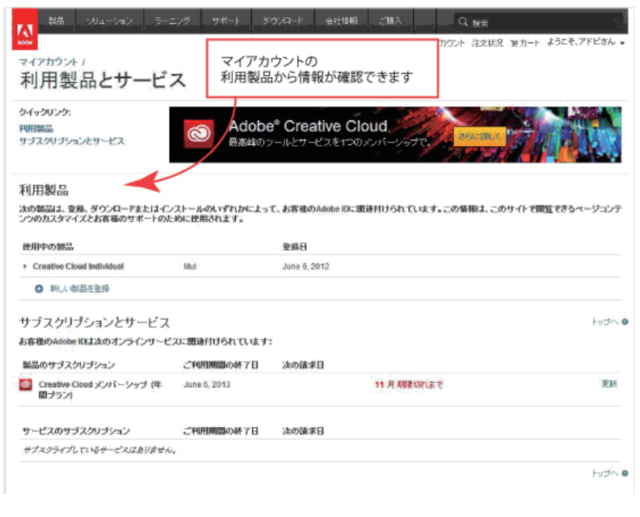Expand the Creative Cloud Individual row
Viewport: 640px width, 517px height.
pyautogui.click(x=24, y=267)
